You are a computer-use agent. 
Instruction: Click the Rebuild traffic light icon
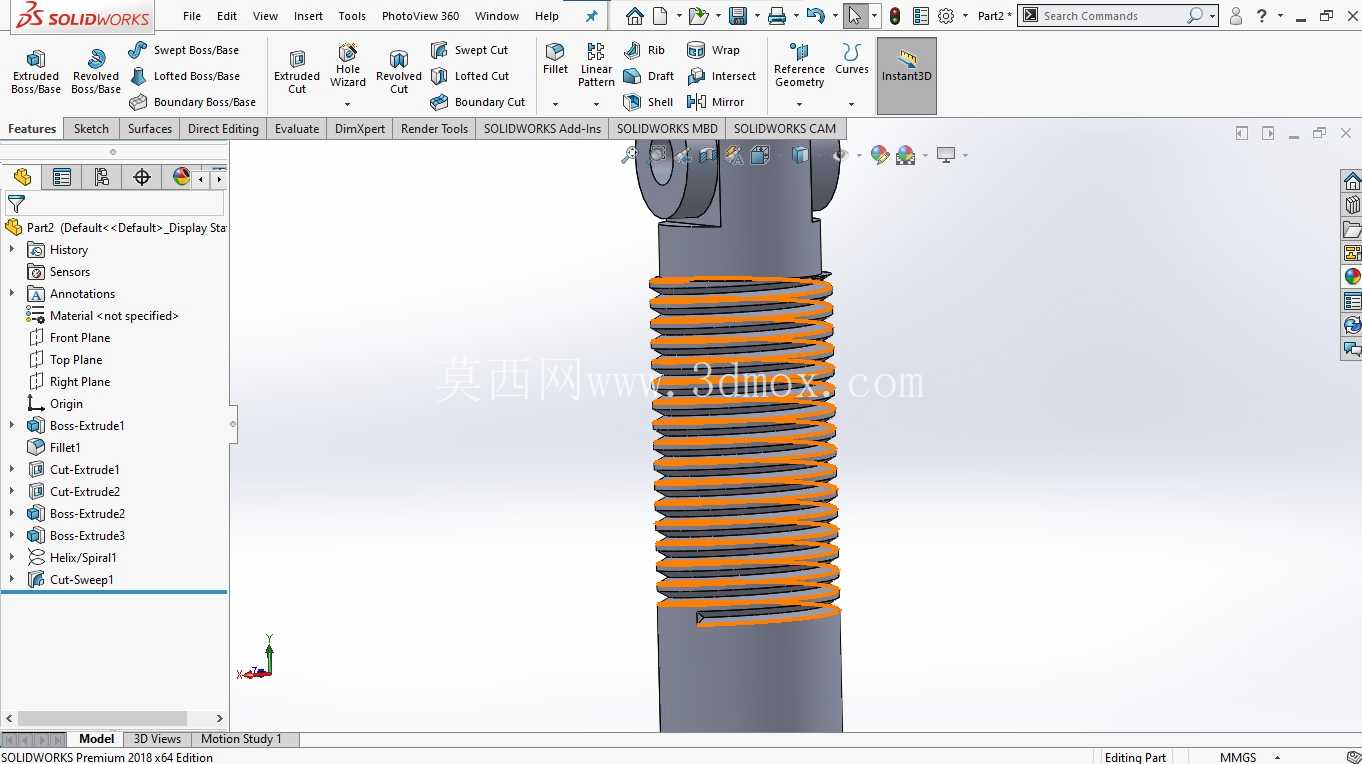point(894,16)
